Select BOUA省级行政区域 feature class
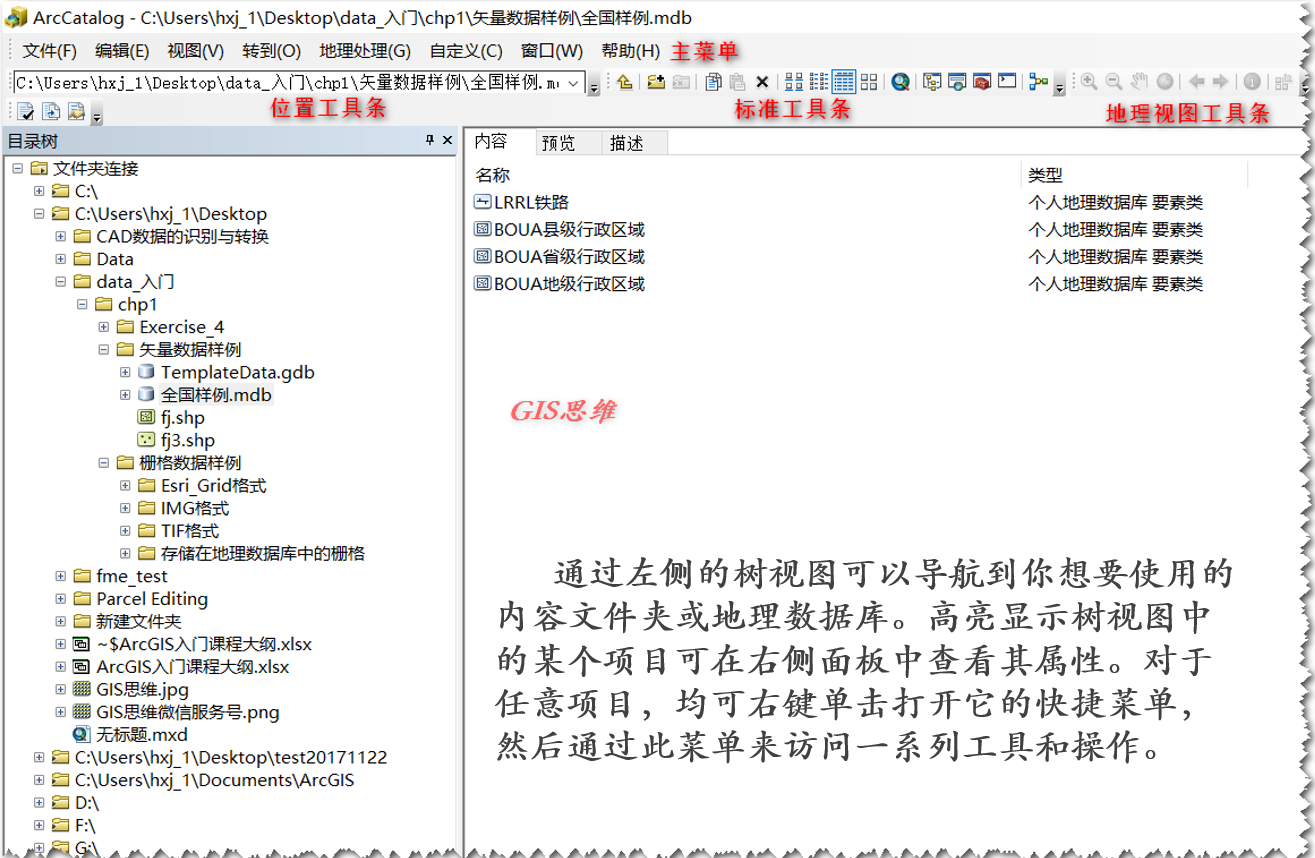Screen dimensions: 1315x858 (559, 256)
